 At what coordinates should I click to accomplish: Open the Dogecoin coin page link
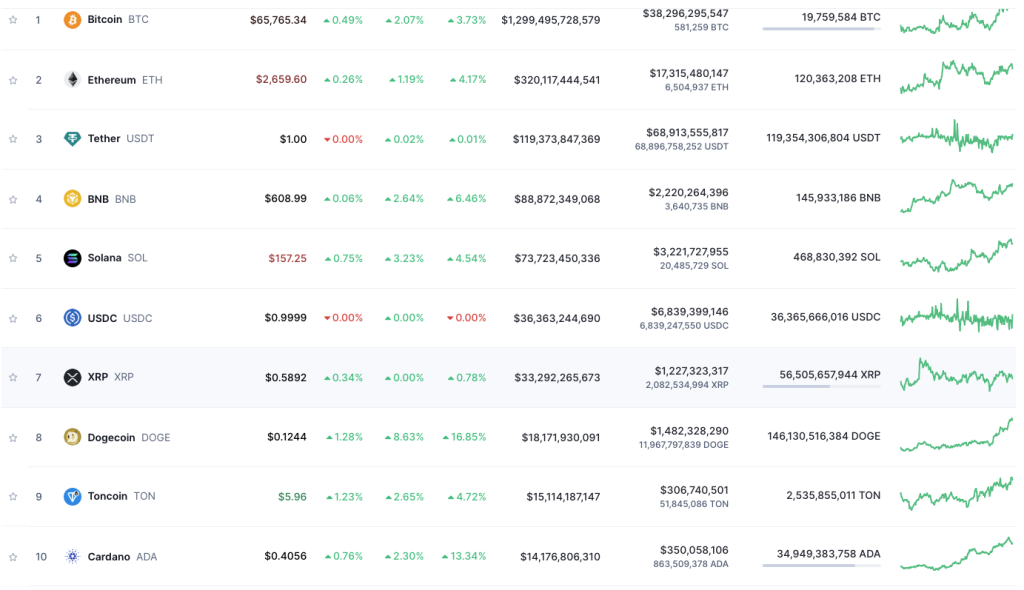[112, 437]
